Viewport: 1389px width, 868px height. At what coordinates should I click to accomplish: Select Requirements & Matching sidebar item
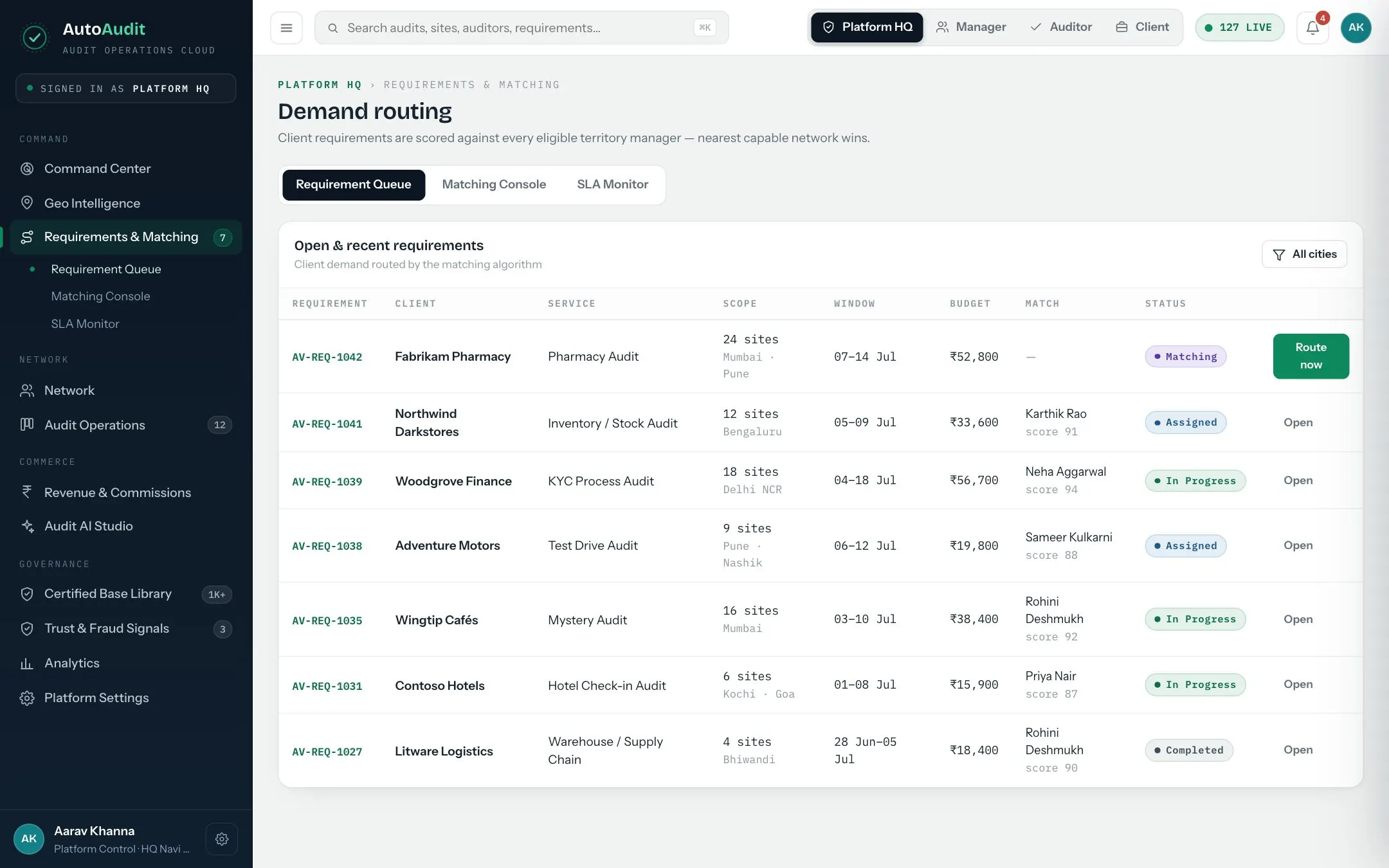tap(126, 237)
